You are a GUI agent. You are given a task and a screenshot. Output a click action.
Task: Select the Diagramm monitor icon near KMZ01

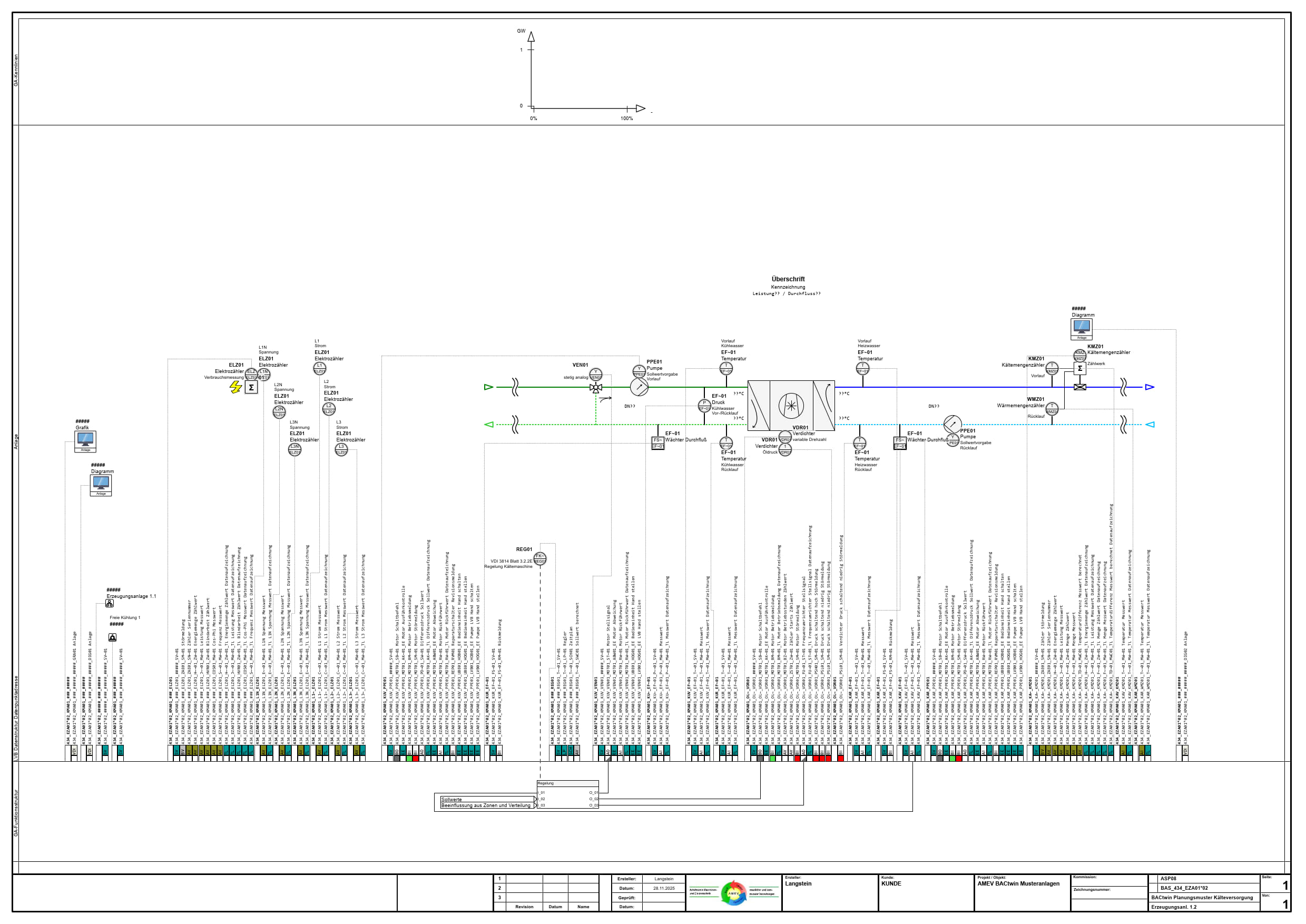click(1081, 329)
